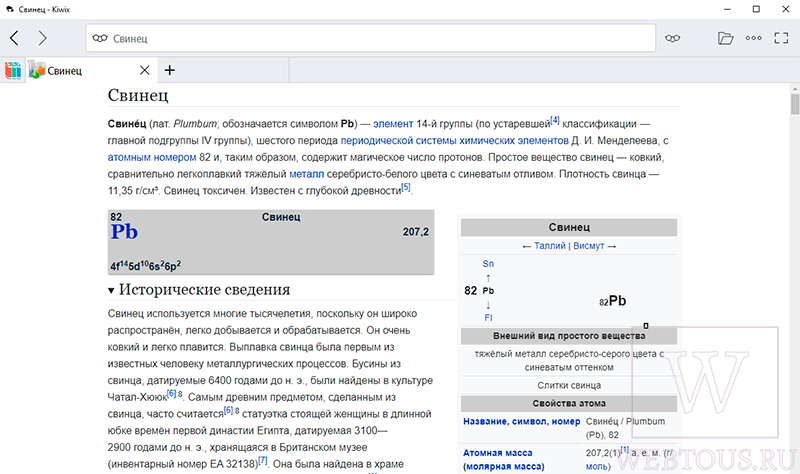This screenshot has height=474, width=800.
Task: Click the large blue Pb symbol
Action: [124, 232]
